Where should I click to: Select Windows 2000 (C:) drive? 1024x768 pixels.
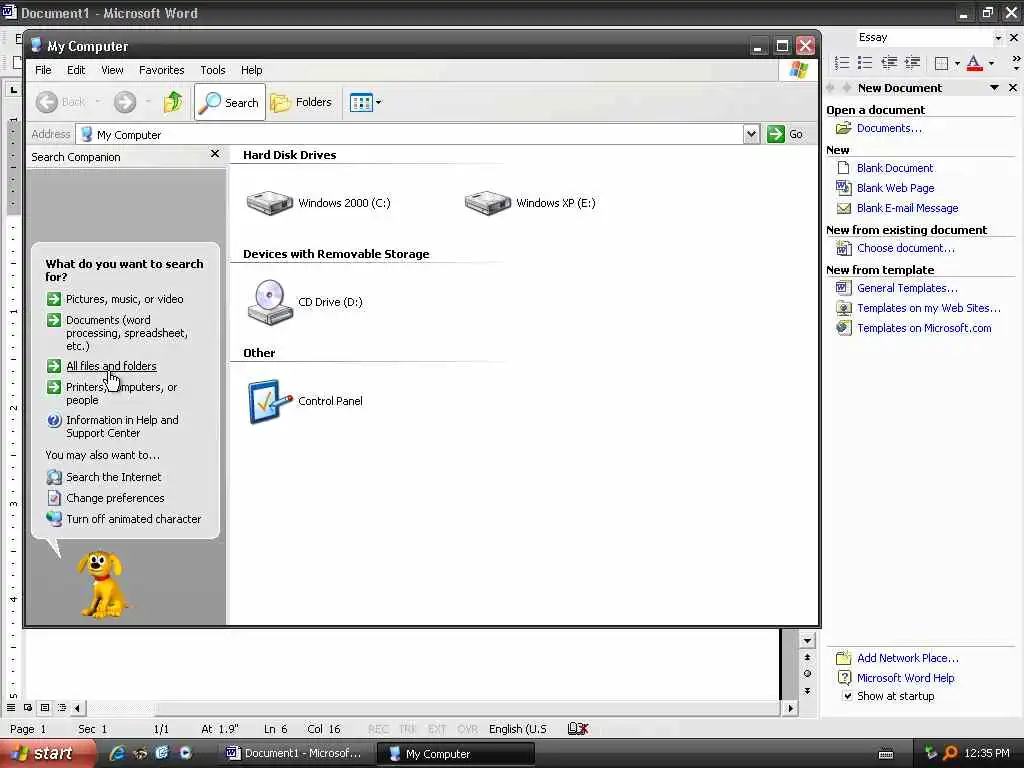pos(318,202)
